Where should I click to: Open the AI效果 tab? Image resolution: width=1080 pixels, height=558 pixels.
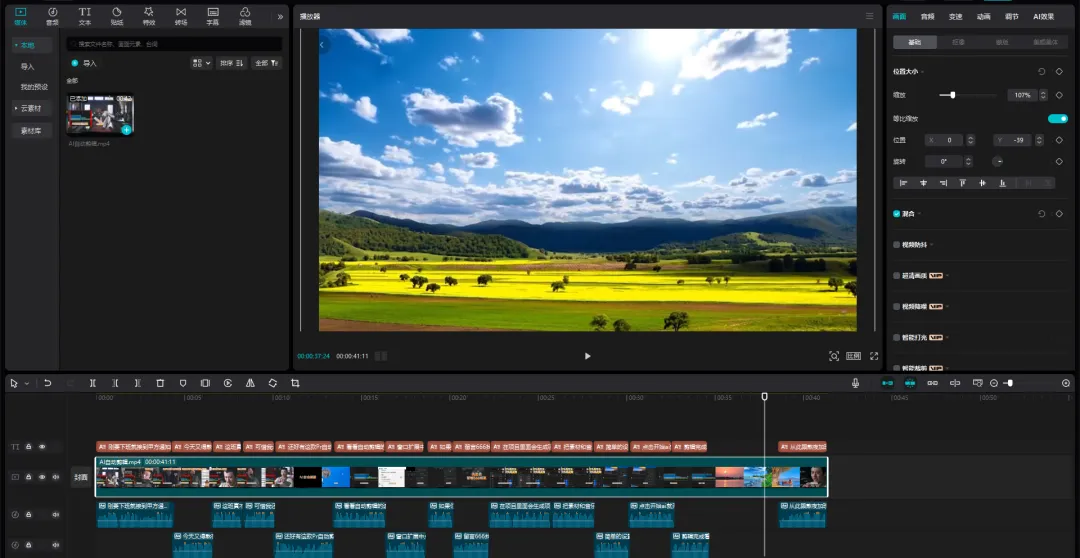click(x=1043, y=17)
